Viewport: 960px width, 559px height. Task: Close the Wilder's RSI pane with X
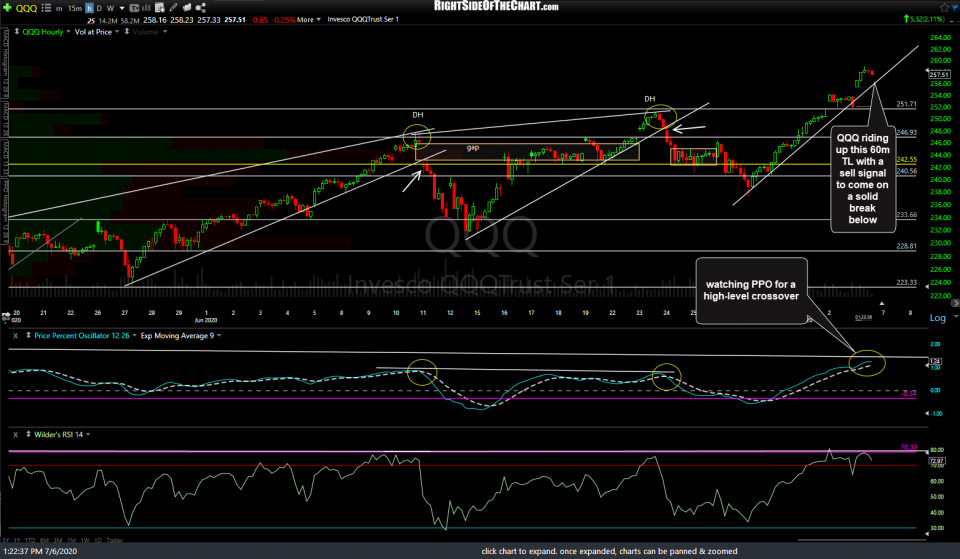(15, 435)
